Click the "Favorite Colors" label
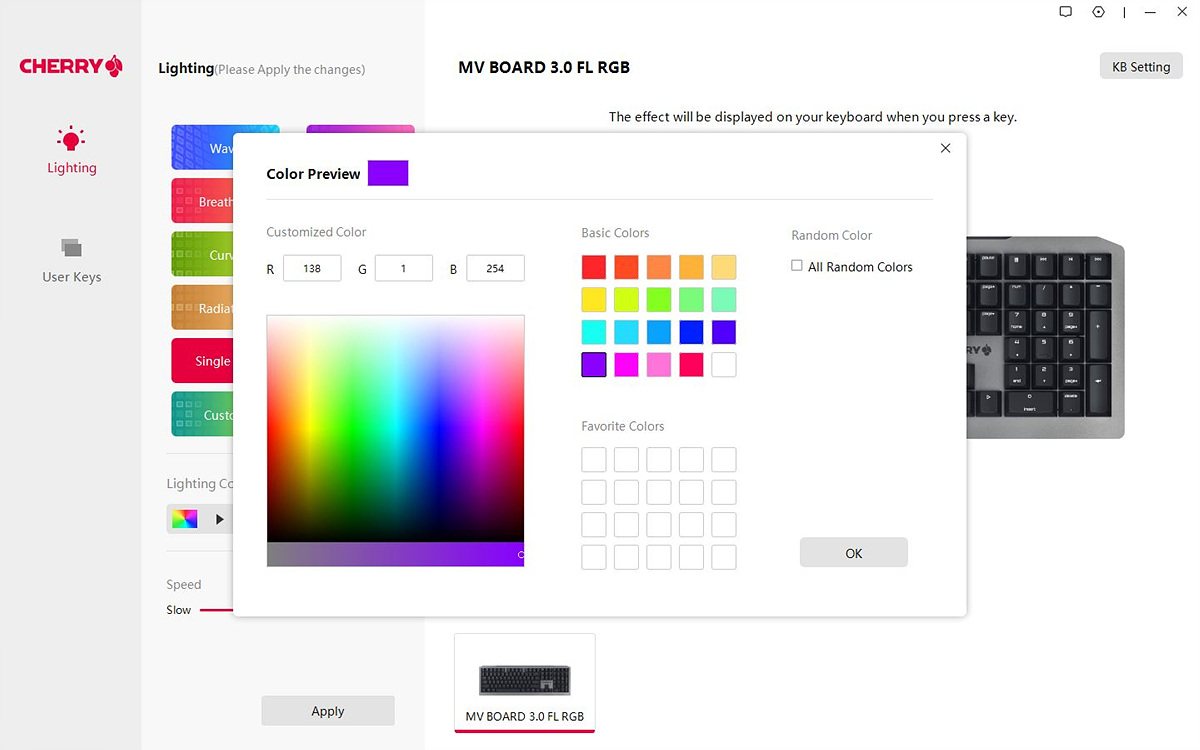The image size is (1200, 750). point(623,426)
